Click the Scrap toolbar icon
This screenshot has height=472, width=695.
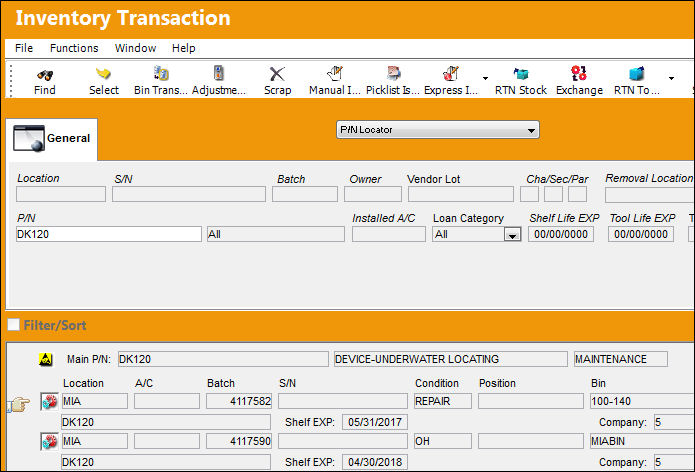click(x=277, y=74)
